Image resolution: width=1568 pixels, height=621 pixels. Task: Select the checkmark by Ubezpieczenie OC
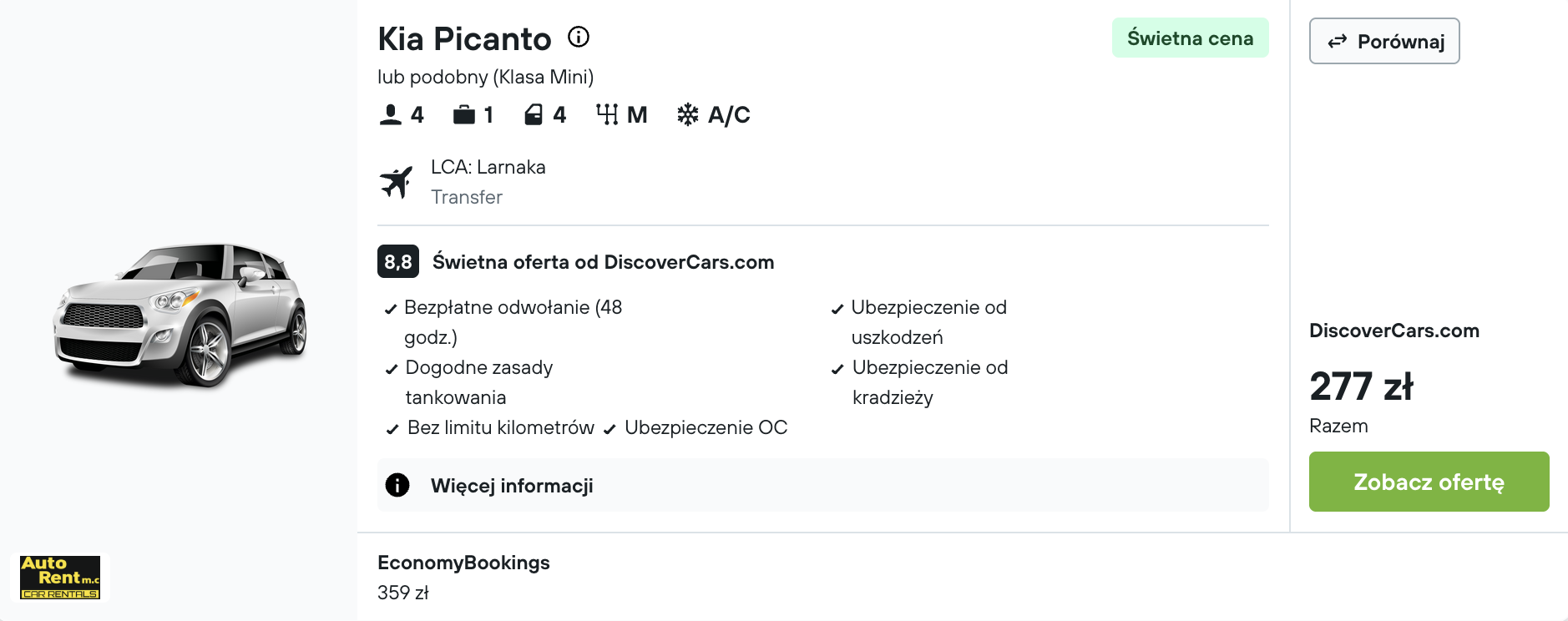click(x=609, y=429)
